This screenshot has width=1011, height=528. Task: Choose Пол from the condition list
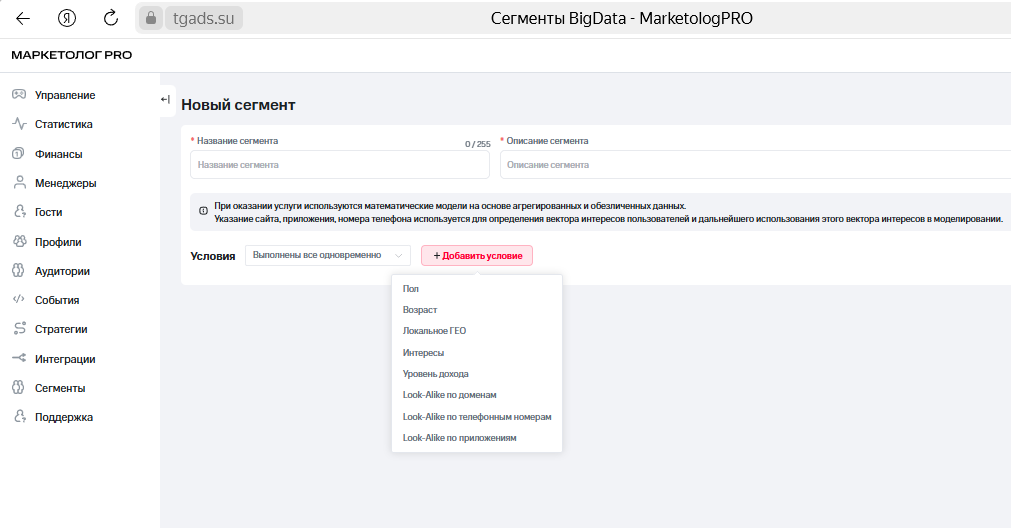click(411, 289)
